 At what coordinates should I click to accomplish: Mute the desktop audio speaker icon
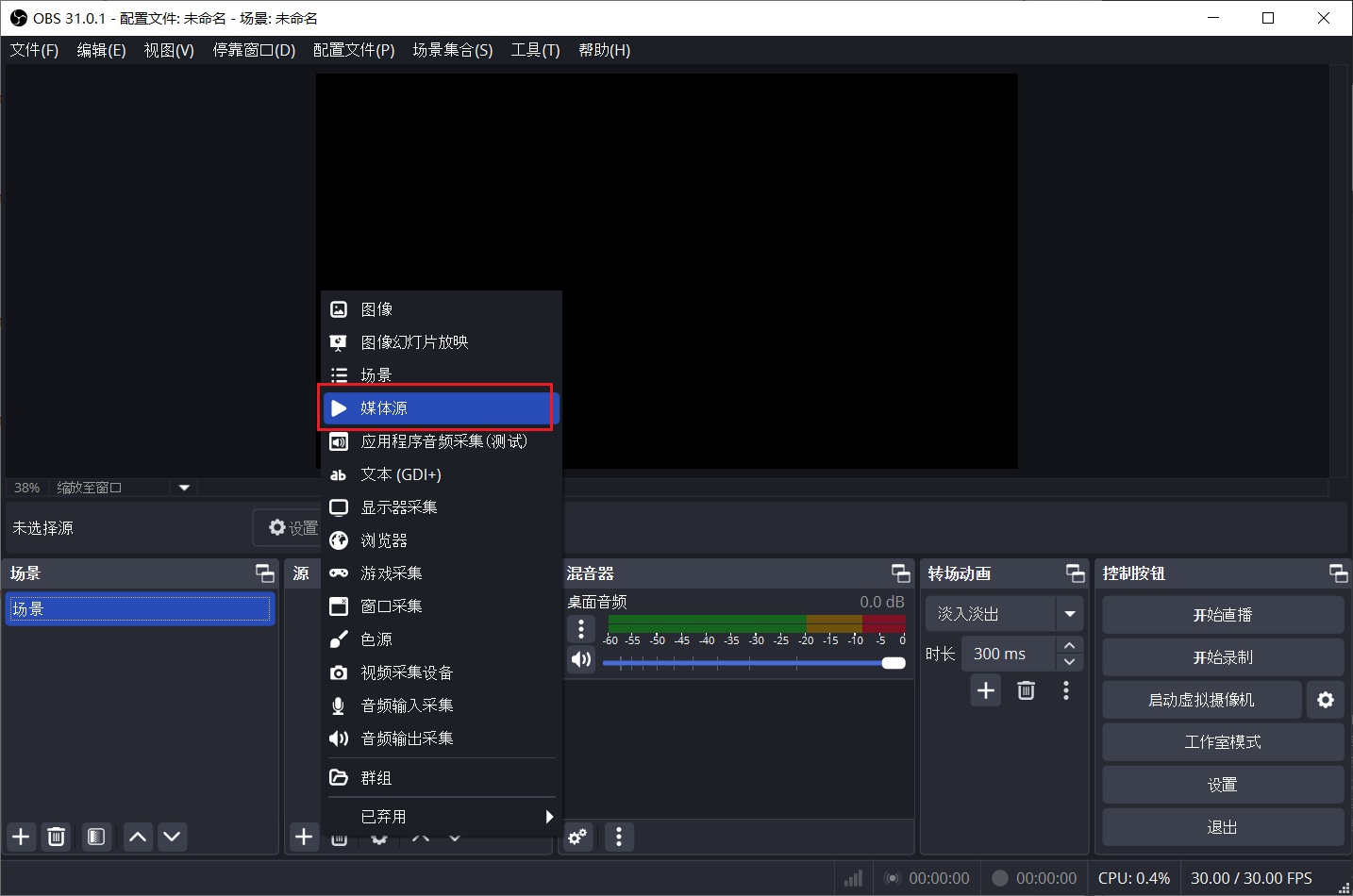(x=581, y=659)
